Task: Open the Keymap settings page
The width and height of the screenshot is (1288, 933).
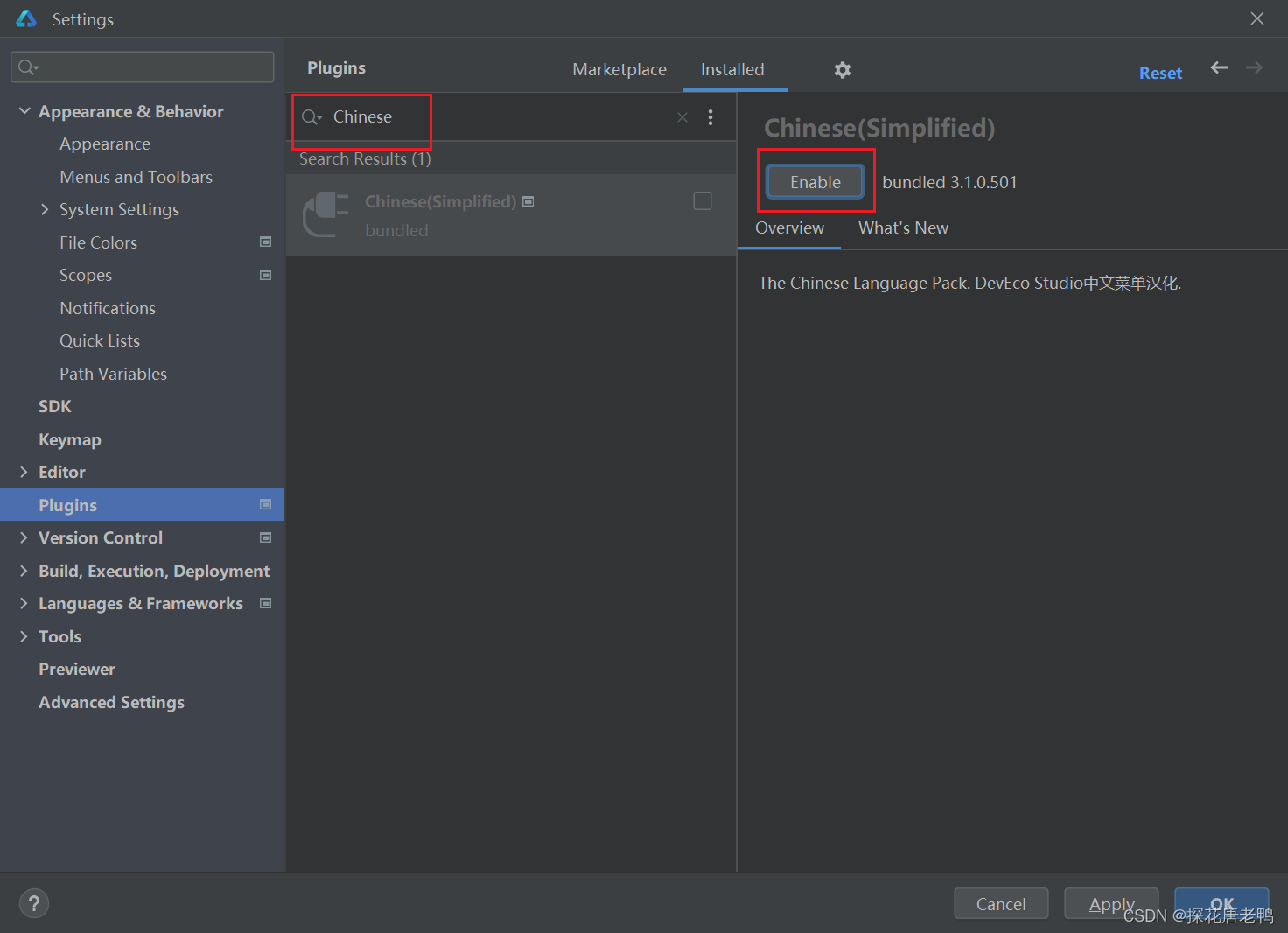Action: click(x=70, y=439)
